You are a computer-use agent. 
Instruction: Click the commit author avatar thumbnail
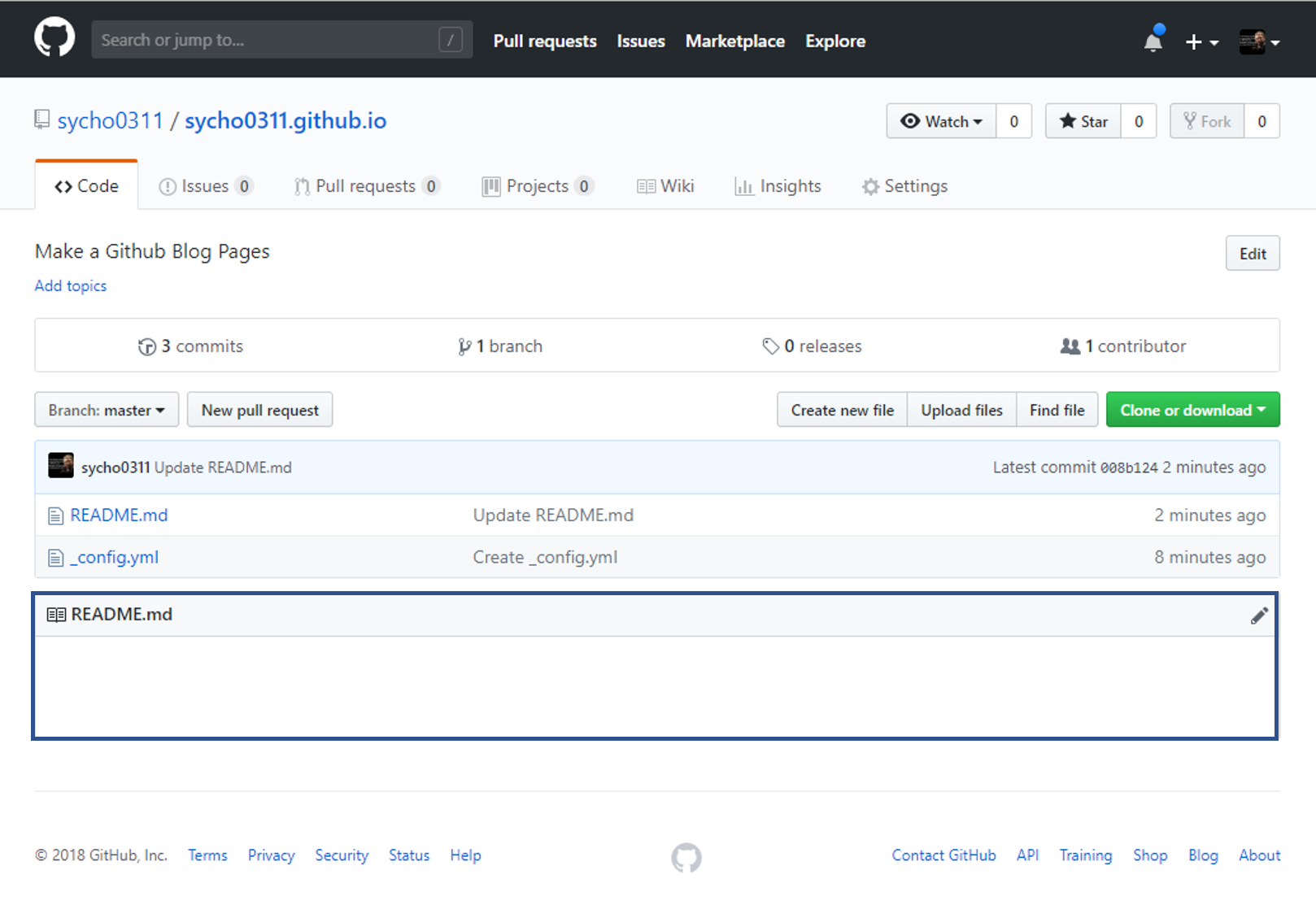(61, 466)
